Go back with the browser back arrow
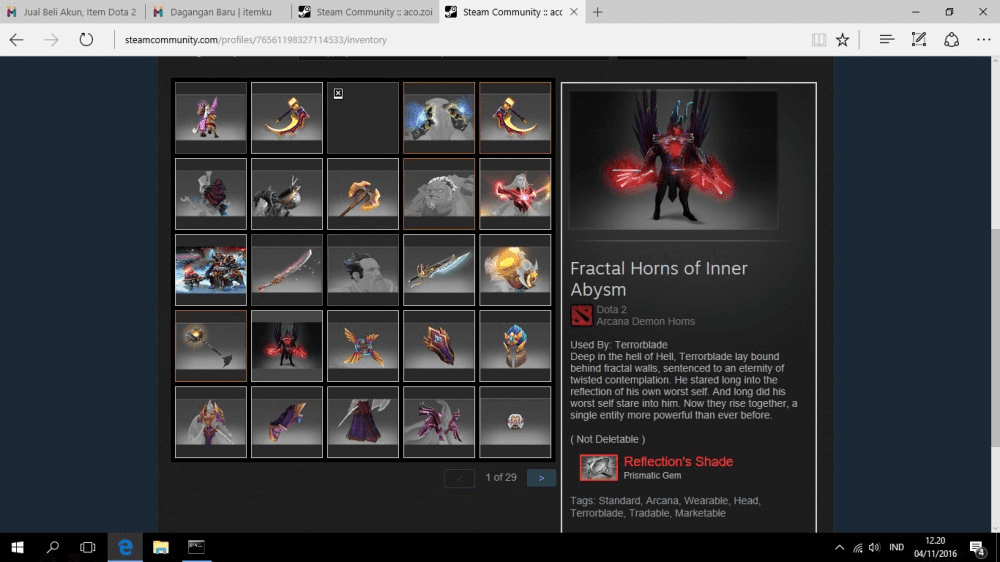 tap(17, 40)
